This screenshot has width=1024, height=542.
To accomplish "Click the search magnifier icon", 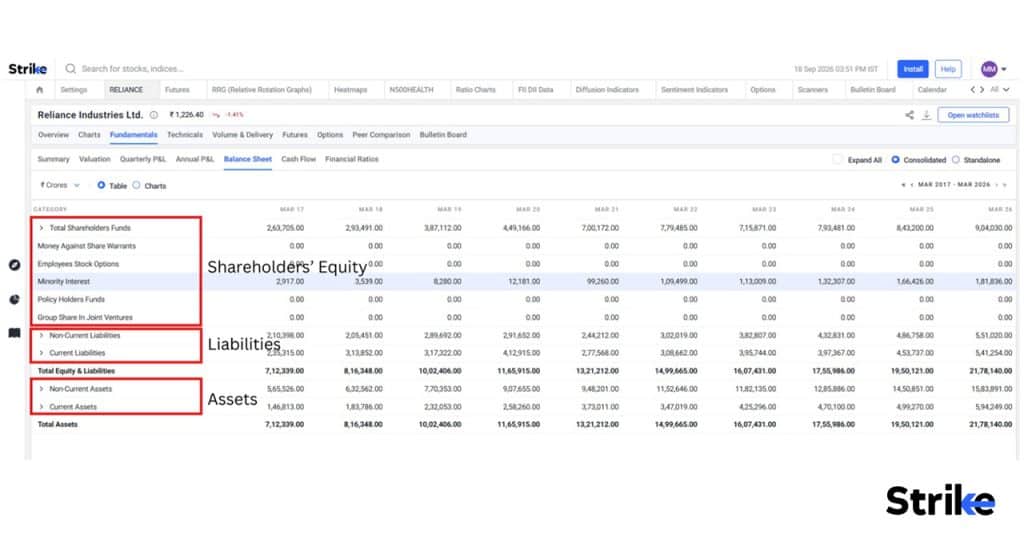I will pos(71,69).
